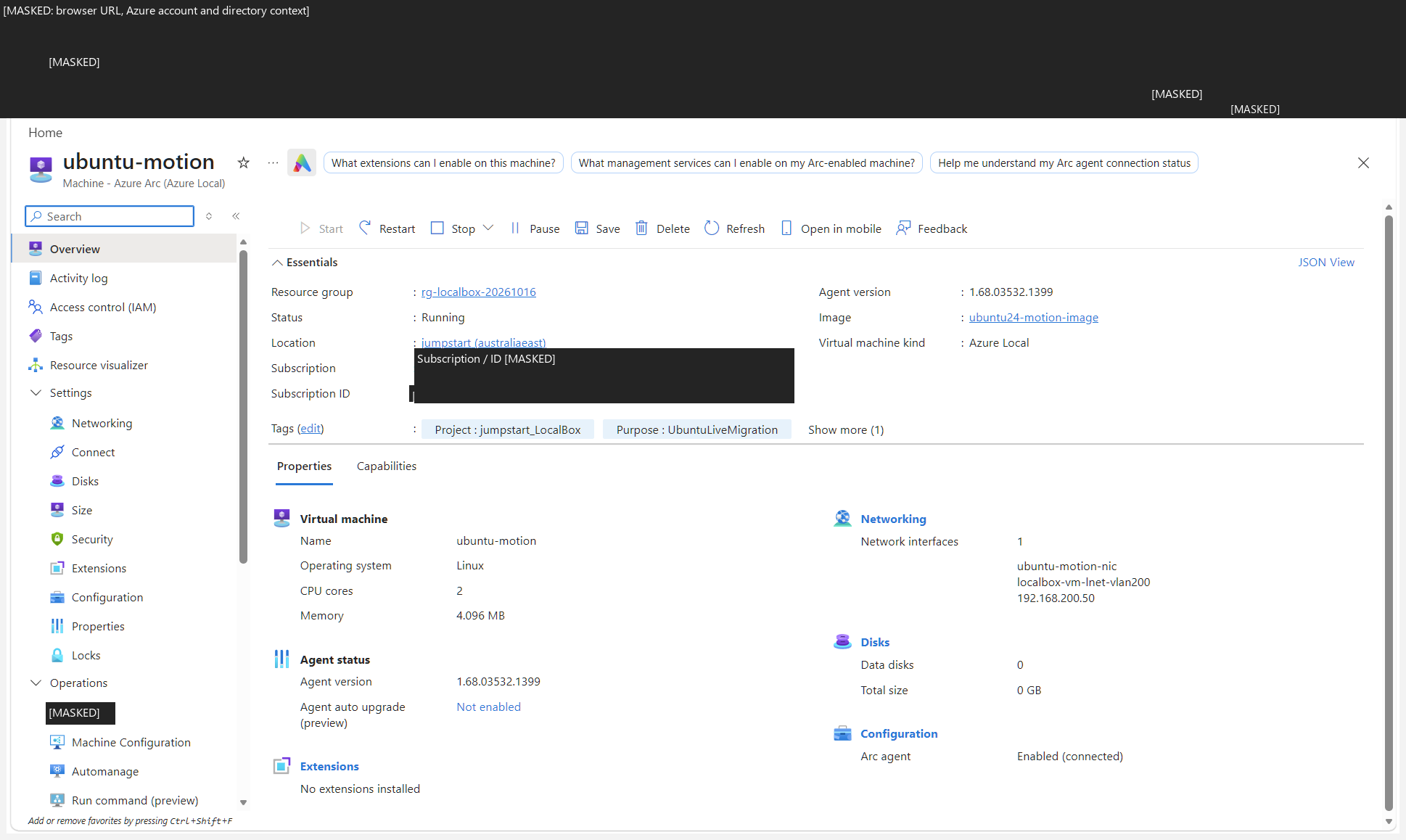1406x840 pixels.
Task: Click the main pane vertical scrollbar
Action: point(1389,511)
